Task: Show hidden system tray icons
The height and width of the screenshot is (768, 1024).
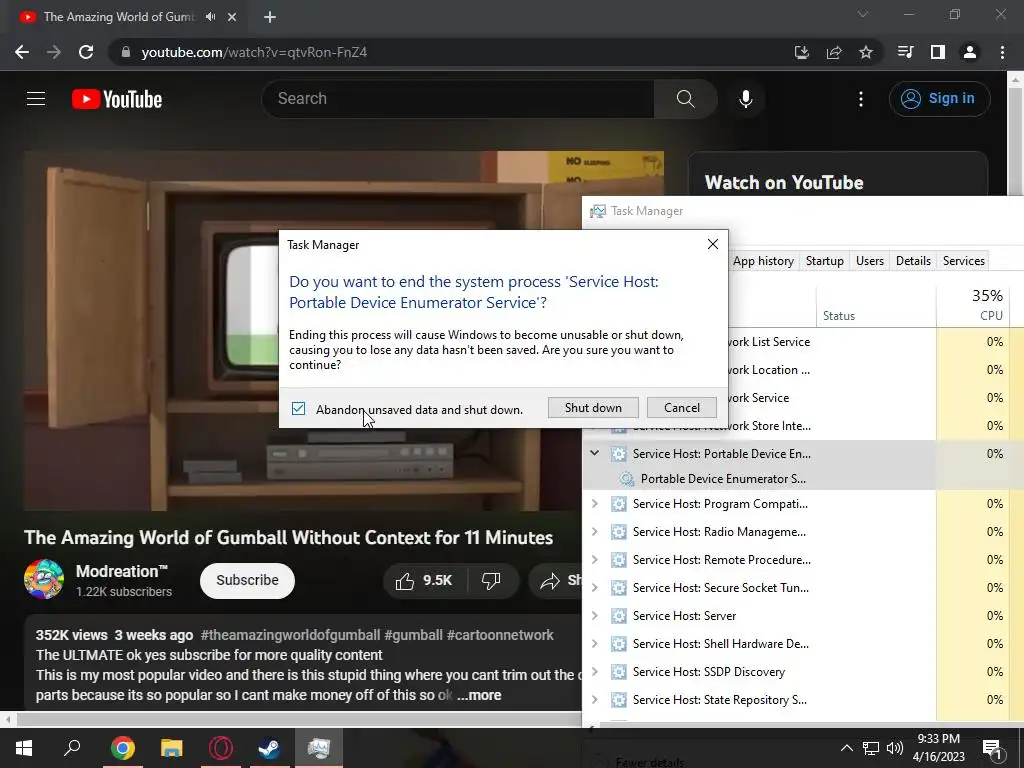Action: point(846,748)
